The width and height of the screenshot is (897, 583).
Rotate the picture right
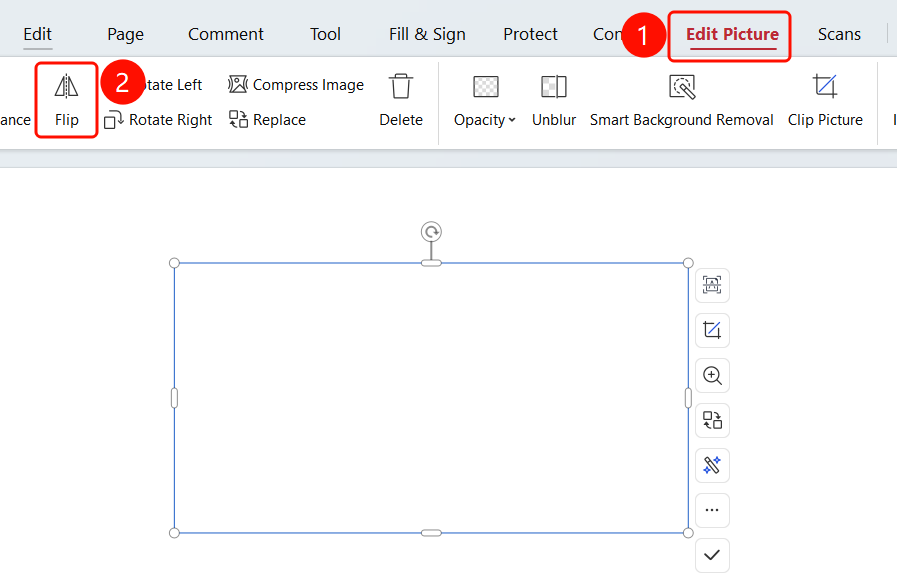tap(158, 120)
